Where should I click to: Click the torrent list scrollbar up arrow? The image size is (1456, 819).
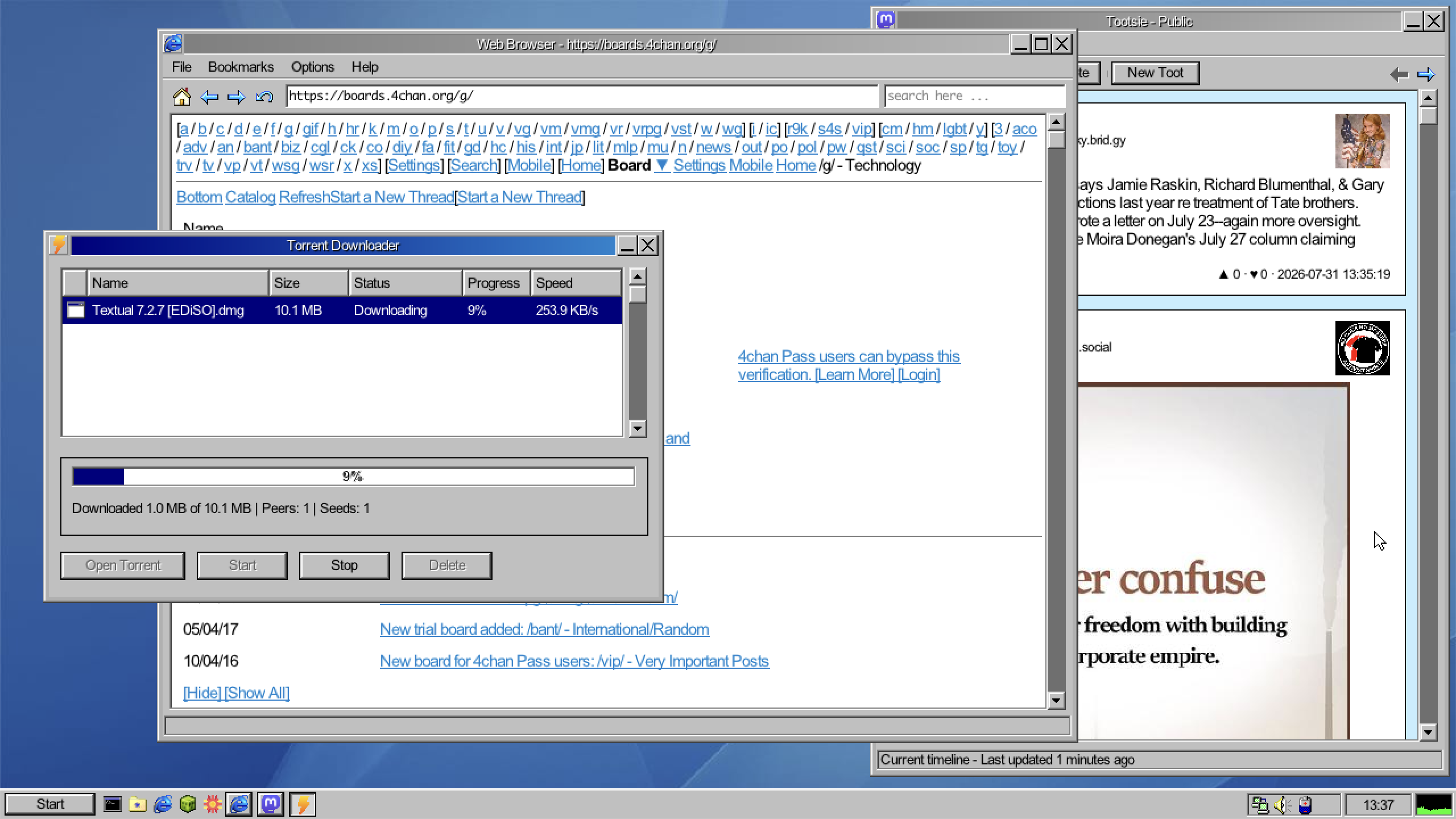[x=638, y=277]
